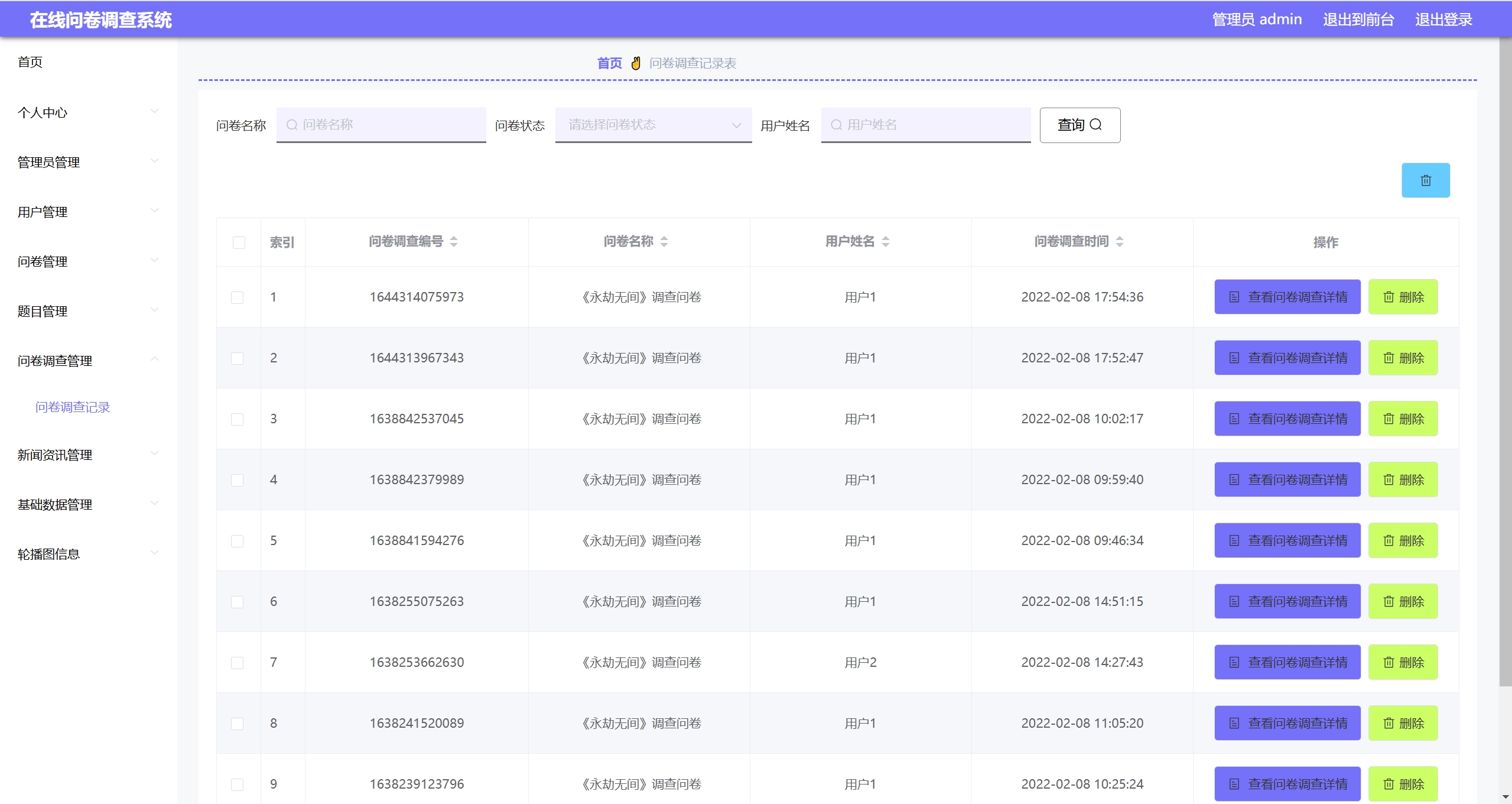
Task: Delete the record 1638241520089
Action: pyautogui.click(x=1403, y=723)
